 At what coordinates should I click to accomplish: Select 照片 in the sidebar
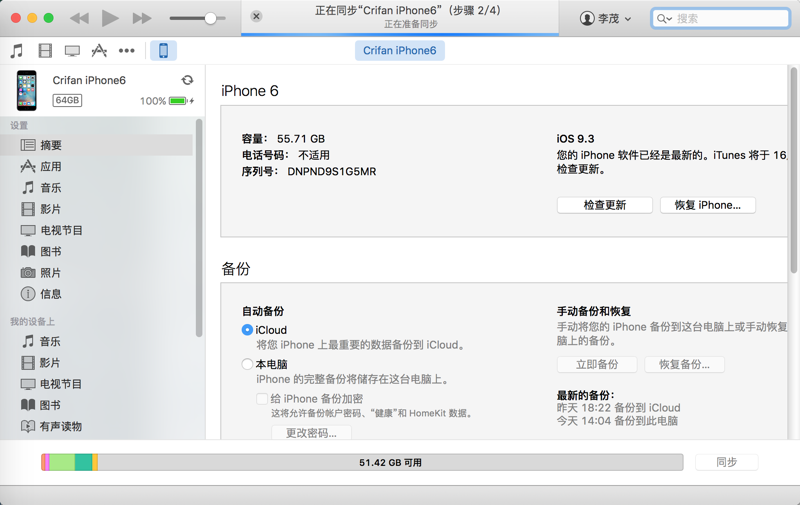click(x=96, y=273)
